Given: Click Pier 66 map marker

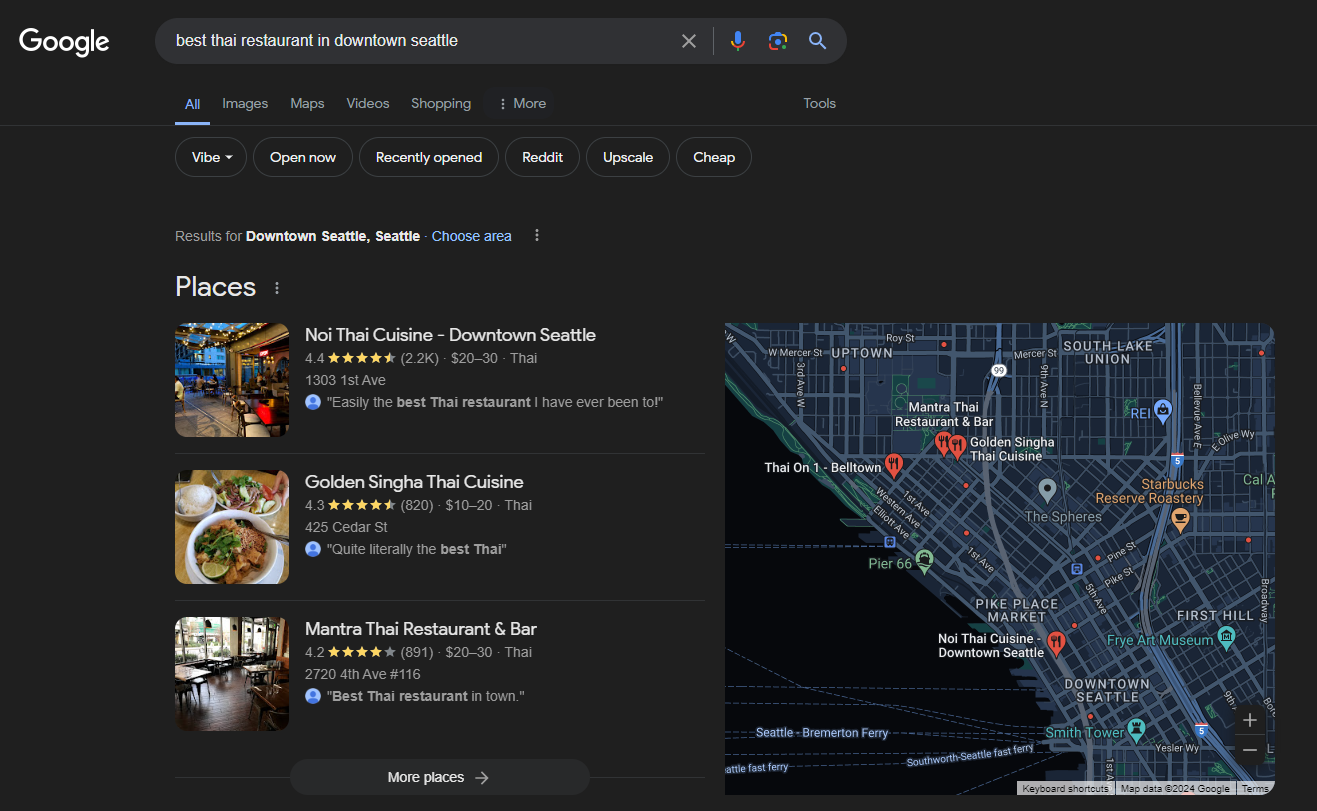Looking at the screenshot, I should pos(925,561).
